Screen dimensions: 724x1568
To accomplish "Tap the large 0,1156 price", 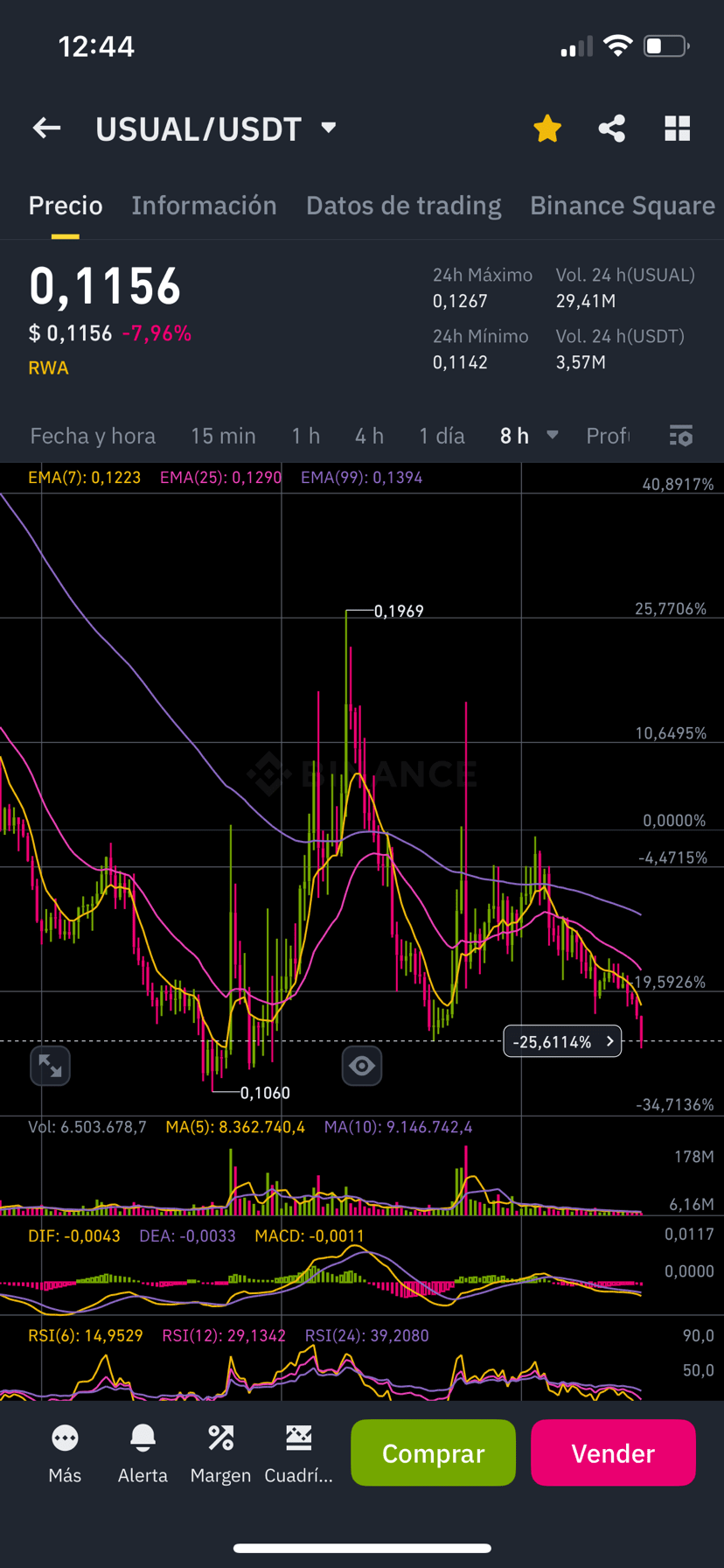I will coord(105,287).
